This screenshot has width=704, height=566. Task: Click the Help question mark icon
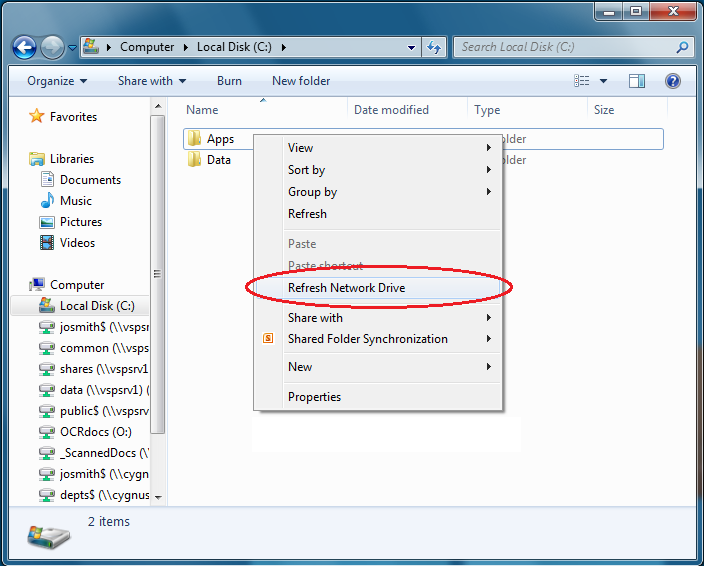pyautogui.click(x=673, y=81)
